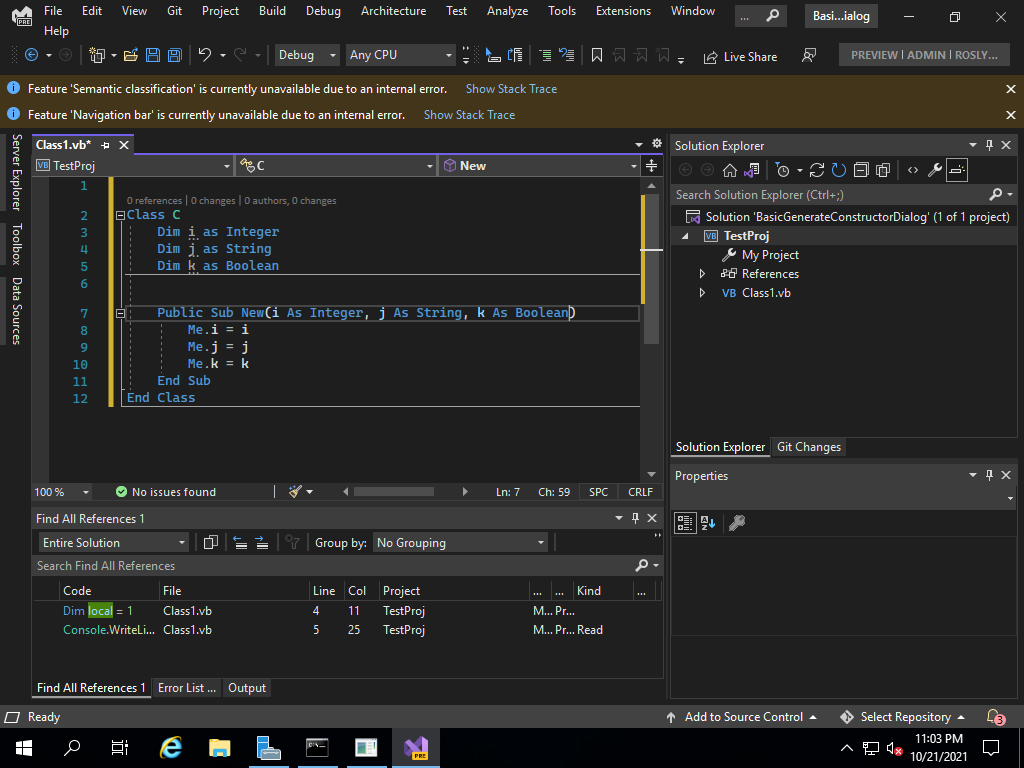This screenshot has width=1024, height=768.
Task: Collapse the Class C code block
Action: coord(120,215)
